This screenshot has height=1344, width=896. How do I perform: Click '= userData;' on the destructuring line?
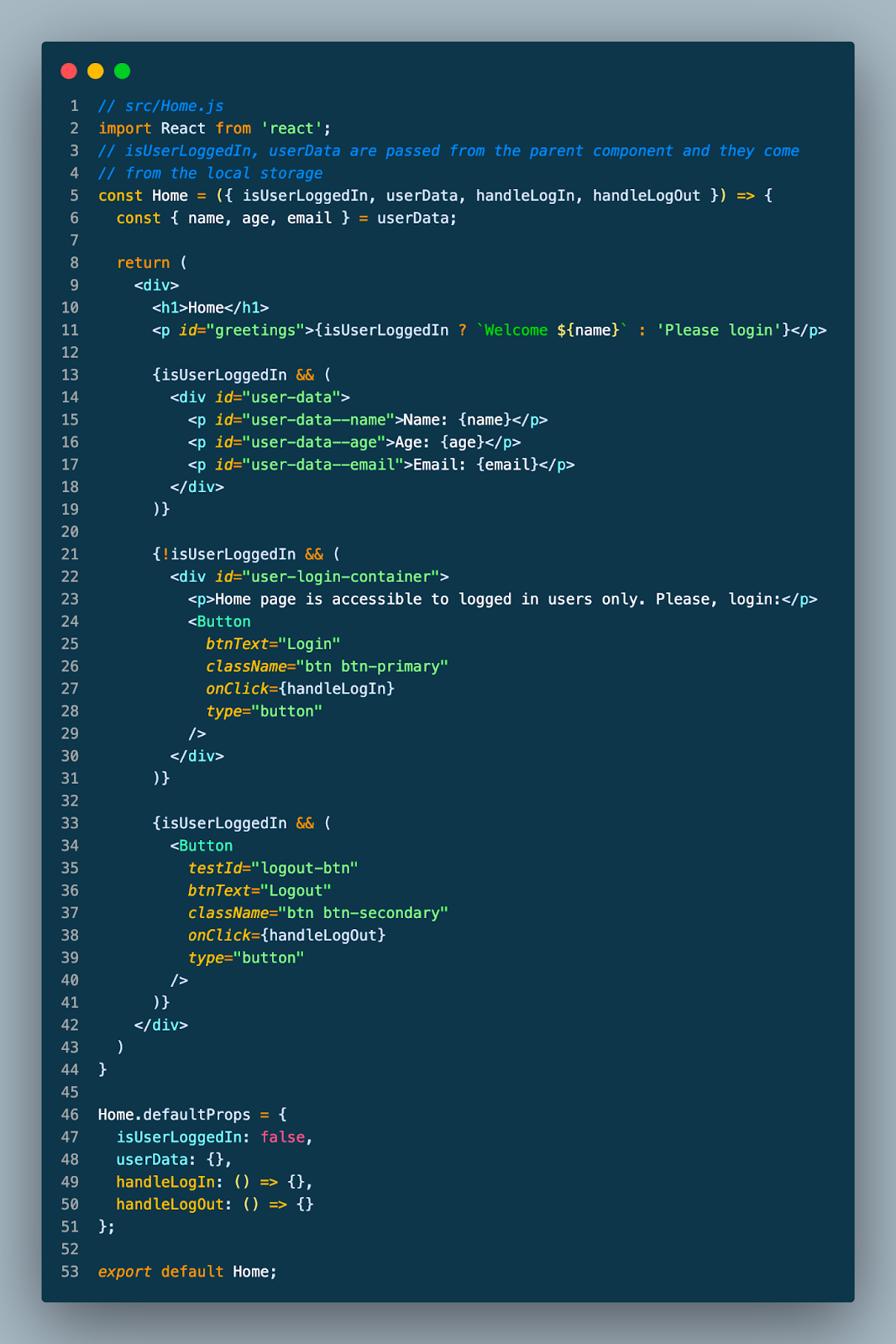pos(408,218)
